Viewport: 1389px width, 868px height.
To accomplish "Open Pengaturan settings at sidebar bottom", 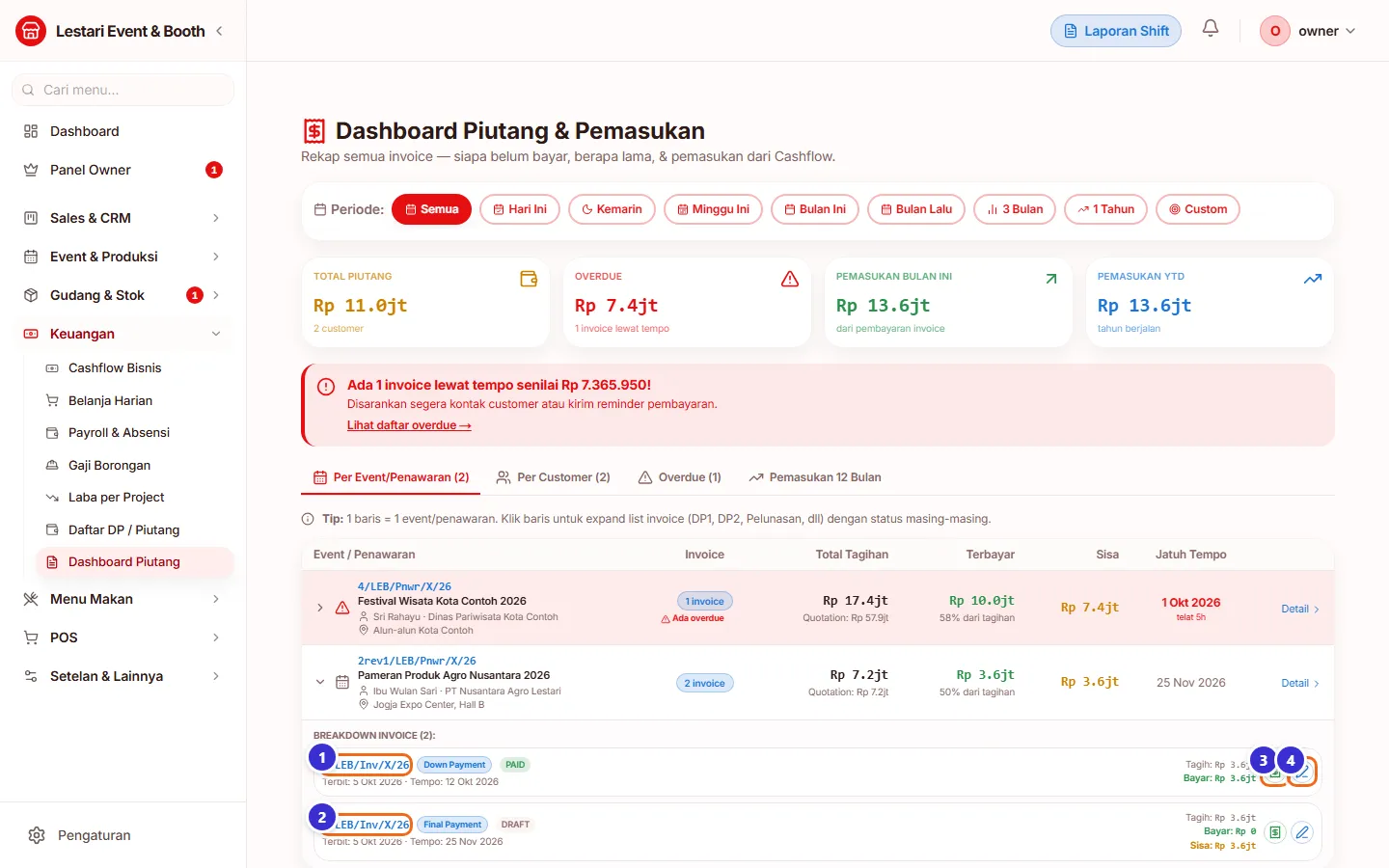I will (123, 835).
